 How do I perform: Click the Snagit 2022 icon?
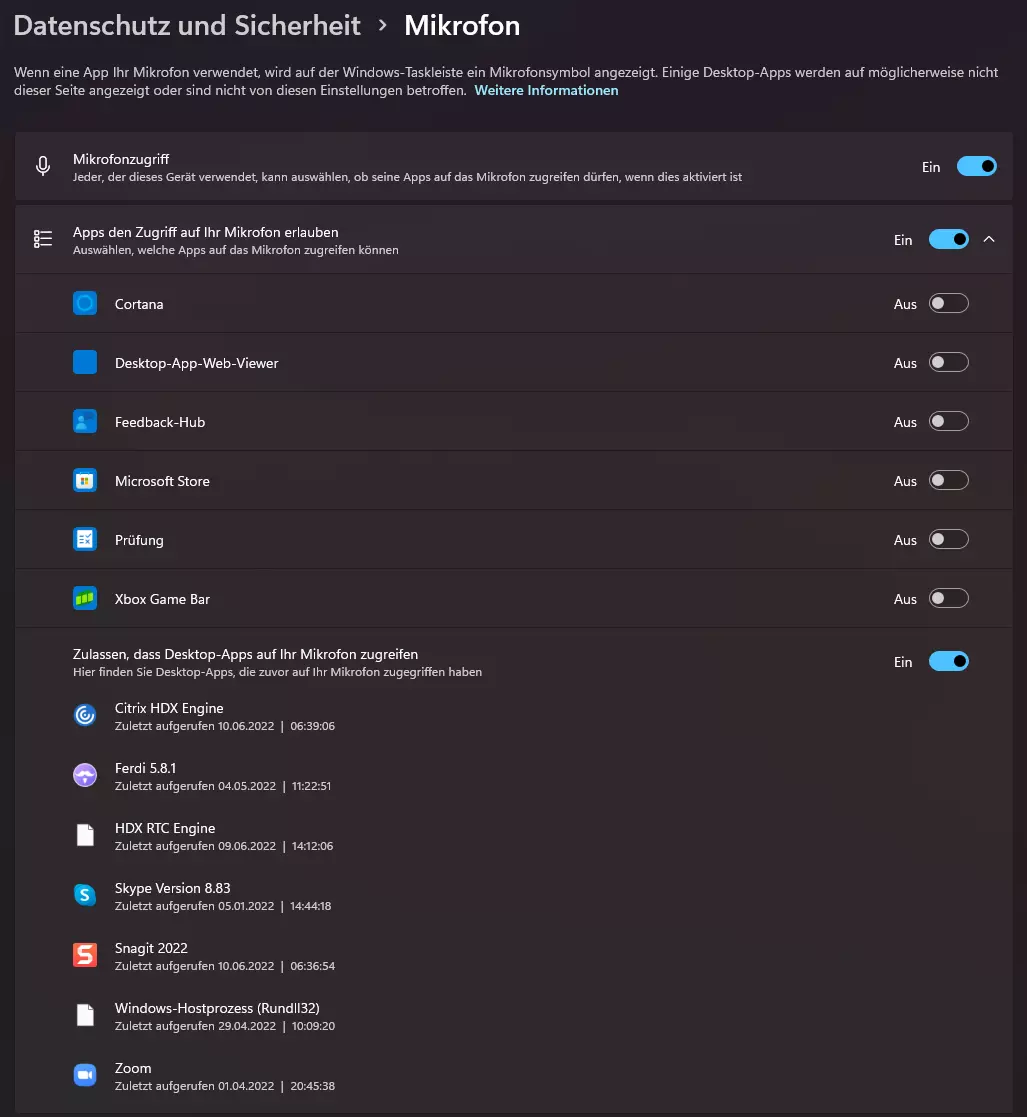[x=85, y=955]
